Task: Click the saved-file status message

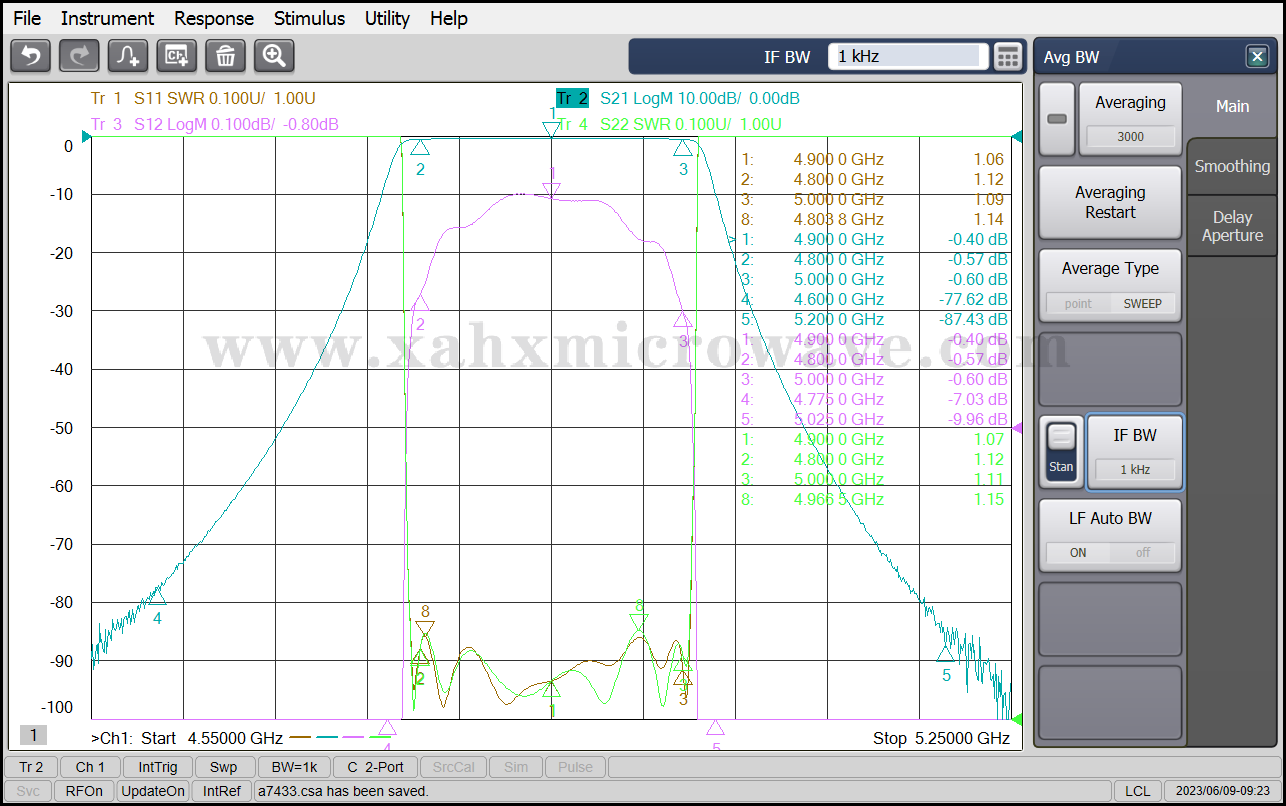Action: tap(343, 791)
